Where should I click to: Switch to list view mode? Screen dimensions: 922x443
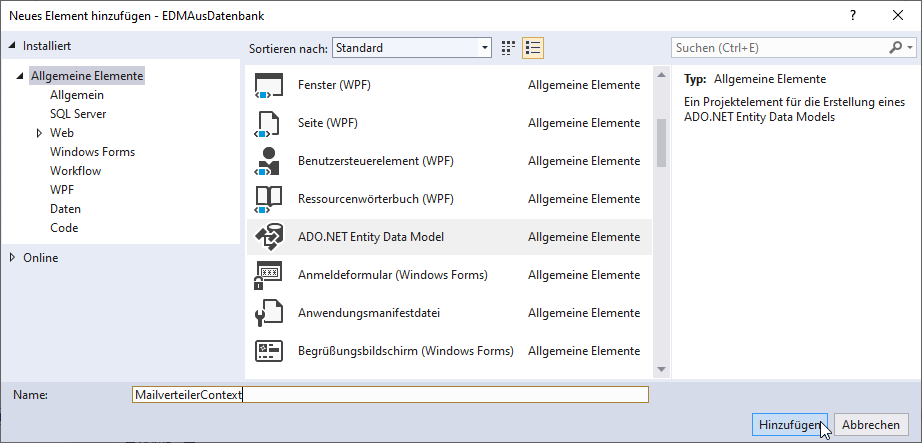click(533, 48)
